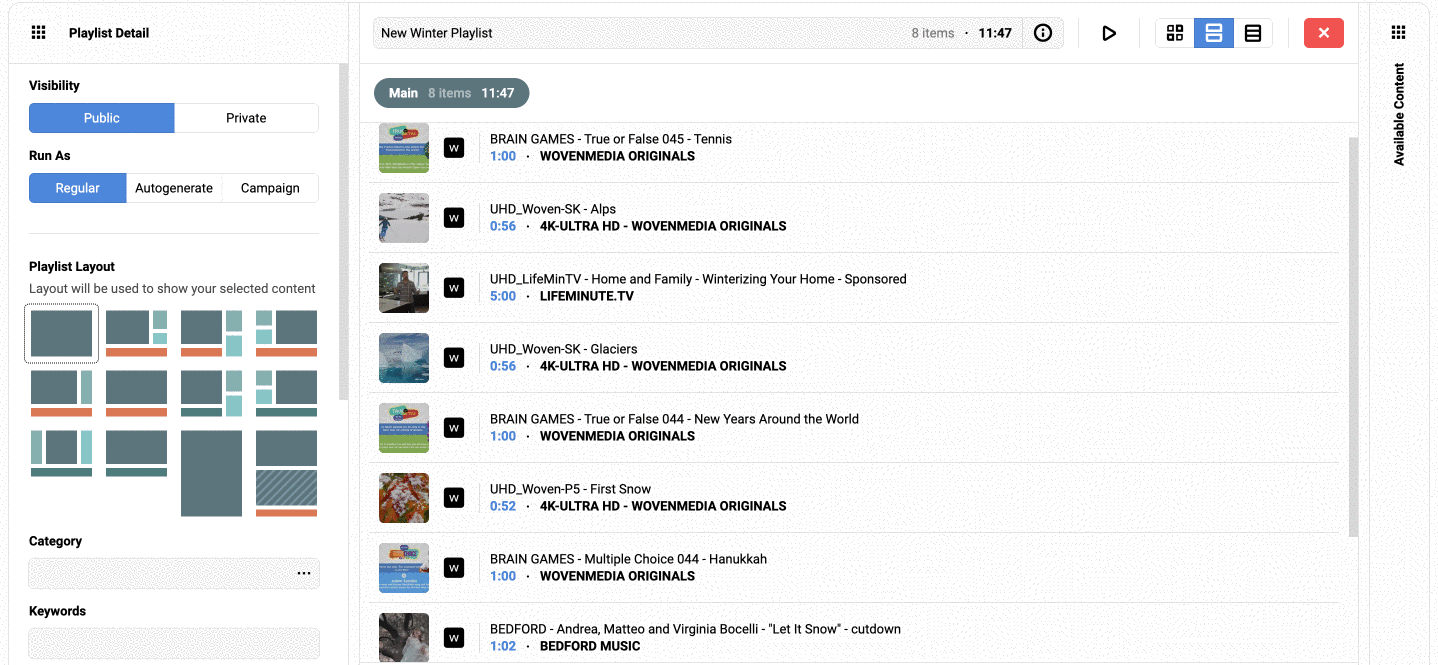Click the Category input field
This screenshot has height=665, width=1438.
pos(174,574)
